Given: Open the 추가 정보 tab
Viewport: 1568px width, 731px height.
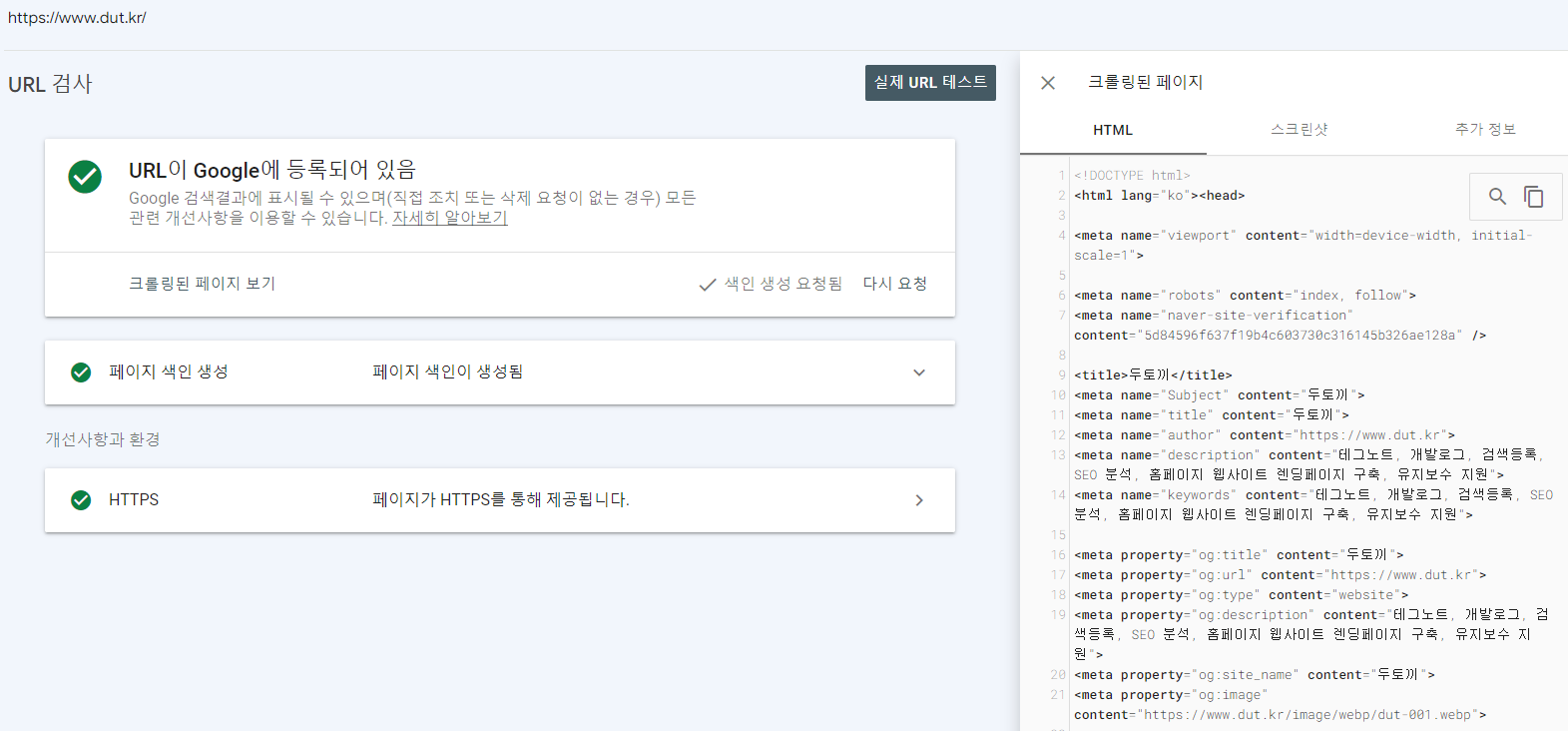Looking at the screenshot, I should click(1485, 130).
